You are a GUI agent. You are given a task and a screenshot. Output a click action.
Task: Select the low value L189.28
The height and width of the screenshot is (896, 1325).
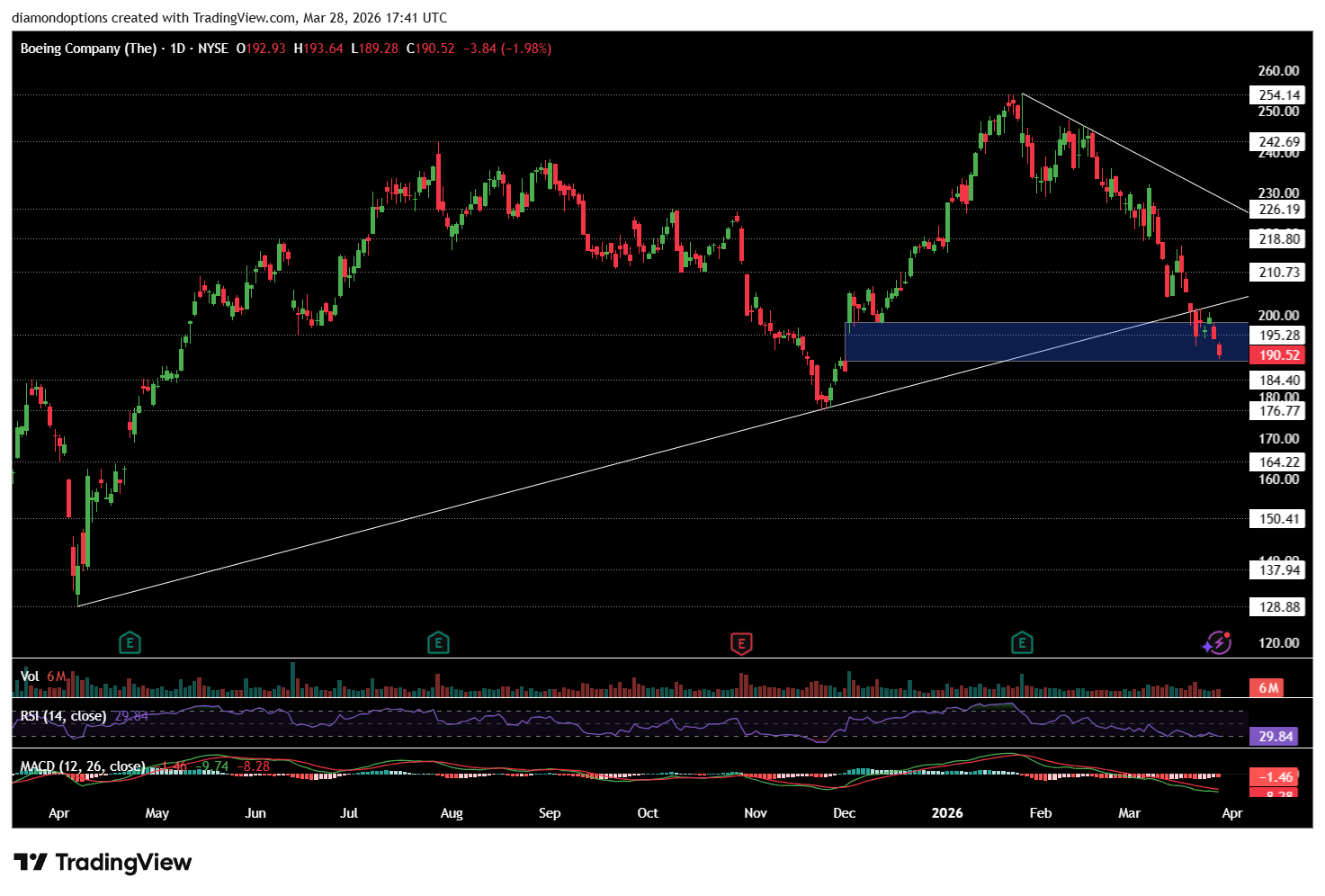click(x=374, y=49)
